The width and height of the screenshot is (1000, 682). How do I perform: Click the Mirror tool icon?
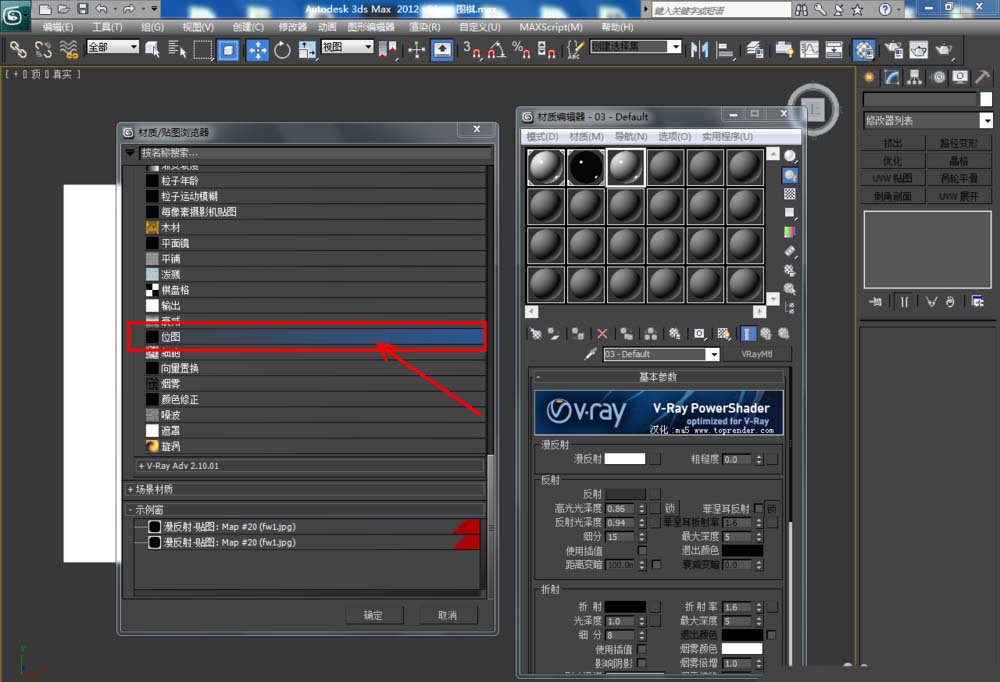click(700, 49)
